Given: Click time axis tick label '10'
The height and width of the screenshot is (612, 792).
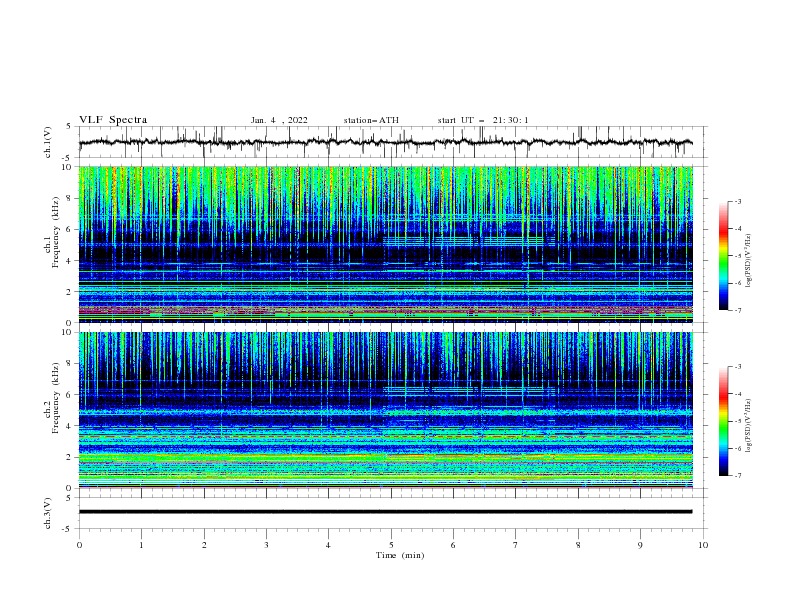Looking at the screenshot, I should tap(703, 545).
